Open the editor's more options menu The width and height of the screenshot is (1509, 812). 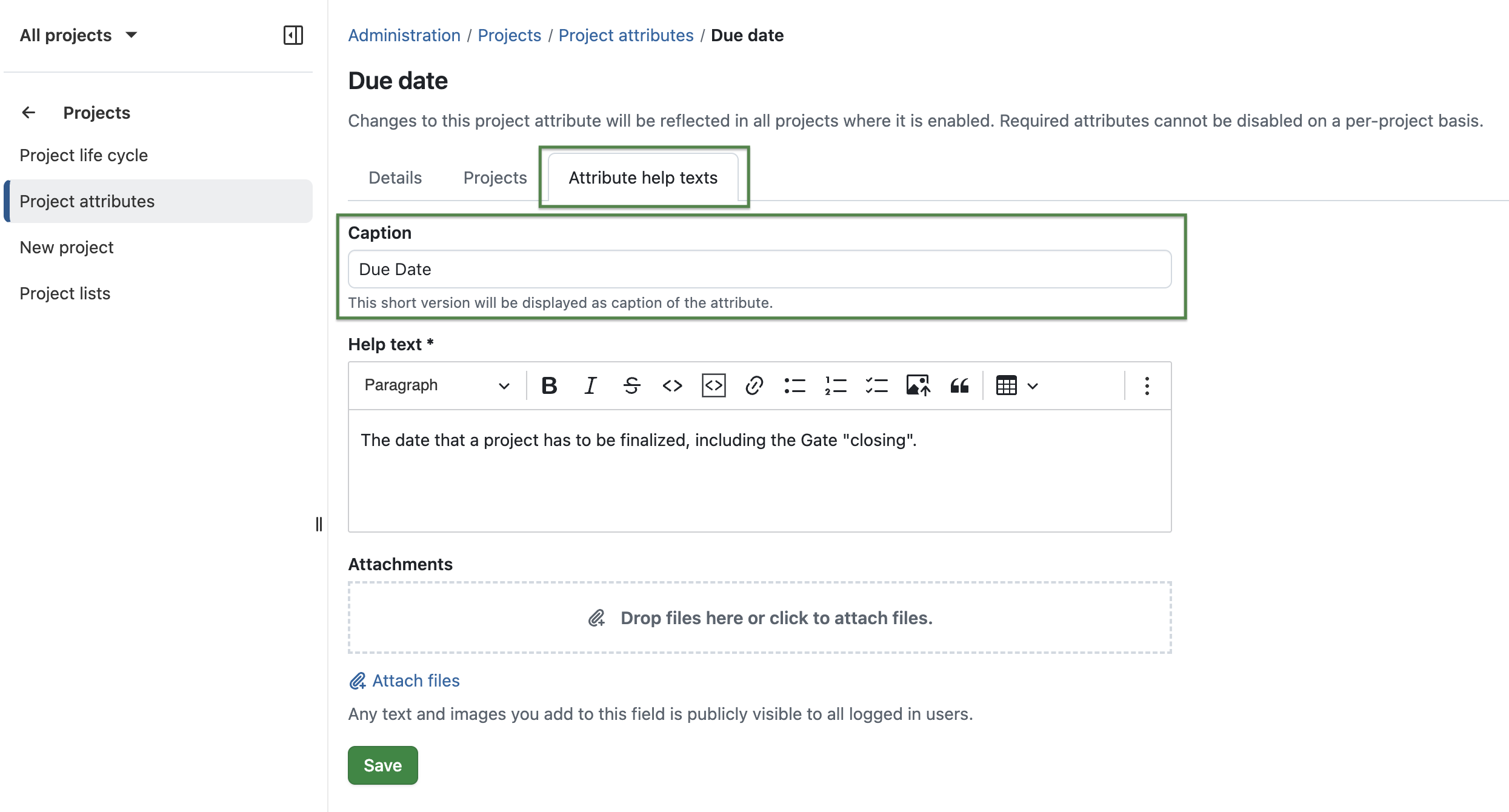1146,385
